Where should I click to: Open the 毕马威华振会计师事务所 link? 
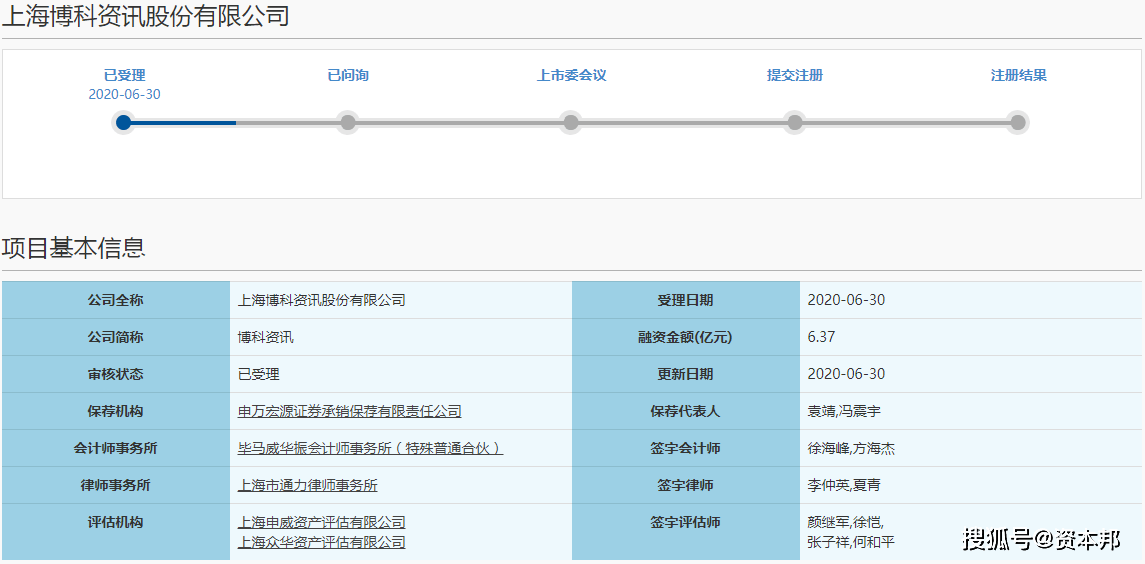tap(370, 449)
